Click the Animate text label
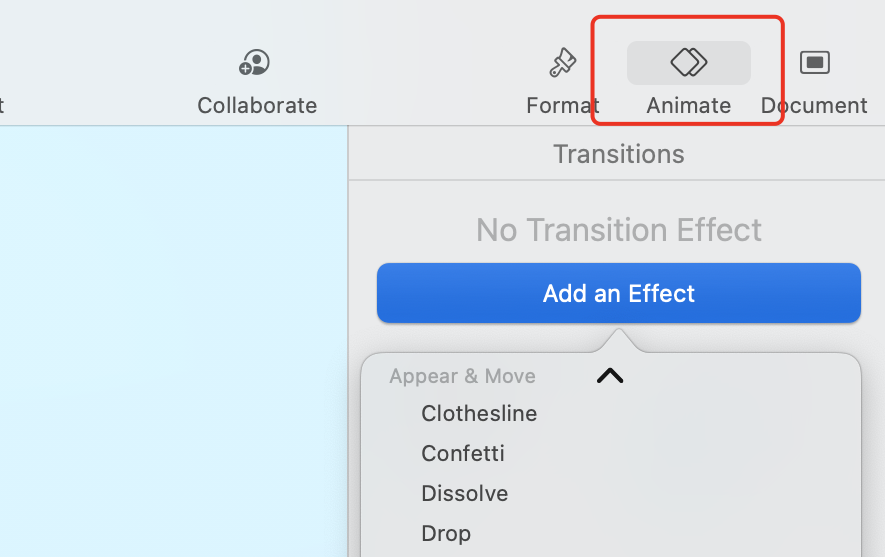 pos(689,106)
